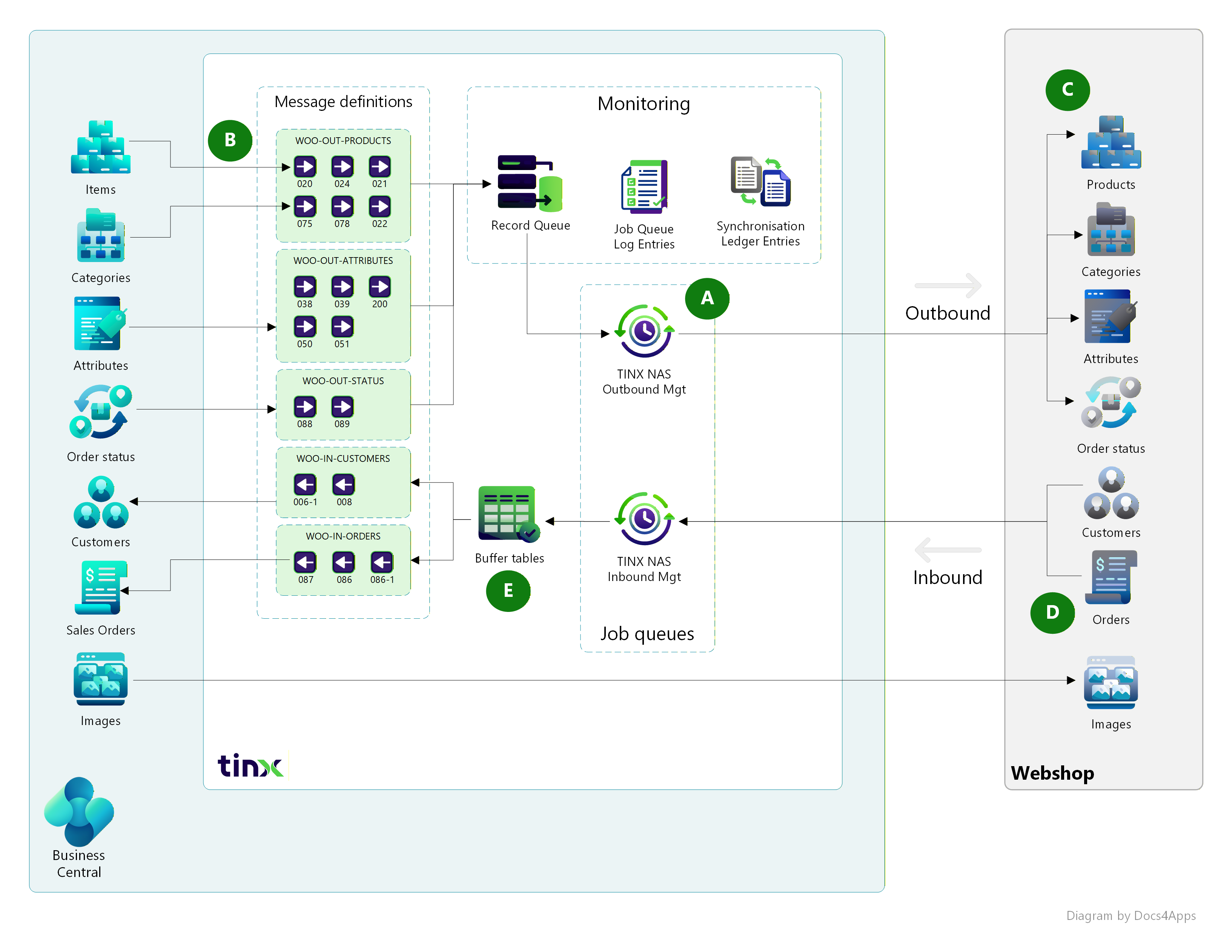Click the Business Central Attributes icon
Screen dimensions: 1232x952
pyautogui.click(x=100, y=324)
